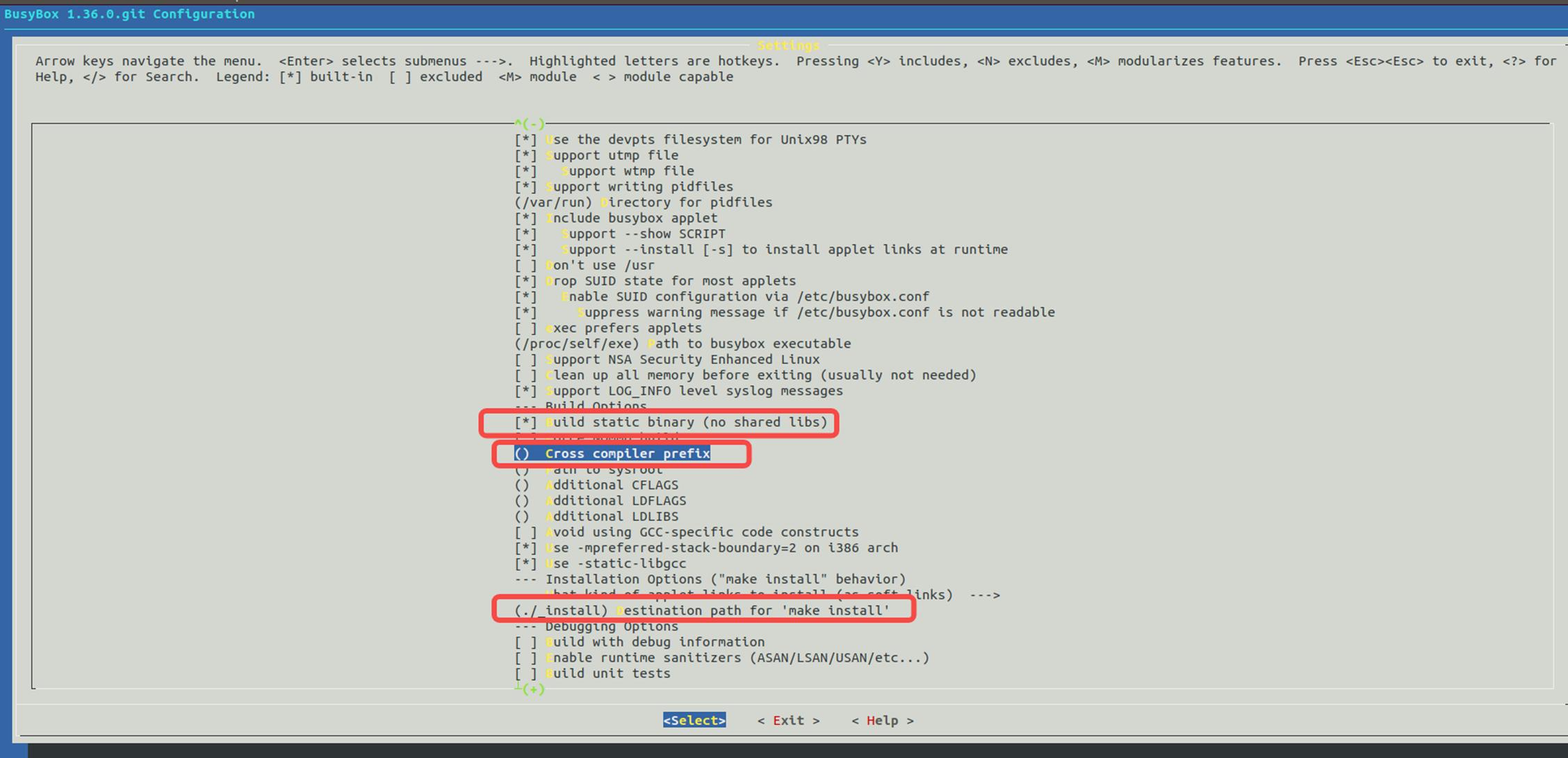Select the Cross compiler prefix entry
This screenshot has width=1568, height=758.
(612, 453)
